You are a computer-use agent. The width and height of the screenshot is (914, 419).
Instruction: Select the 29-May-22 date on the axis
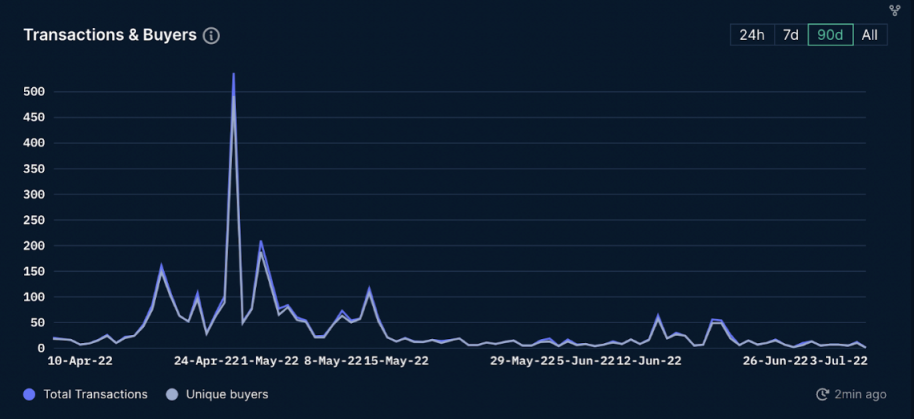pyautogui.click(x=522, y=361)
